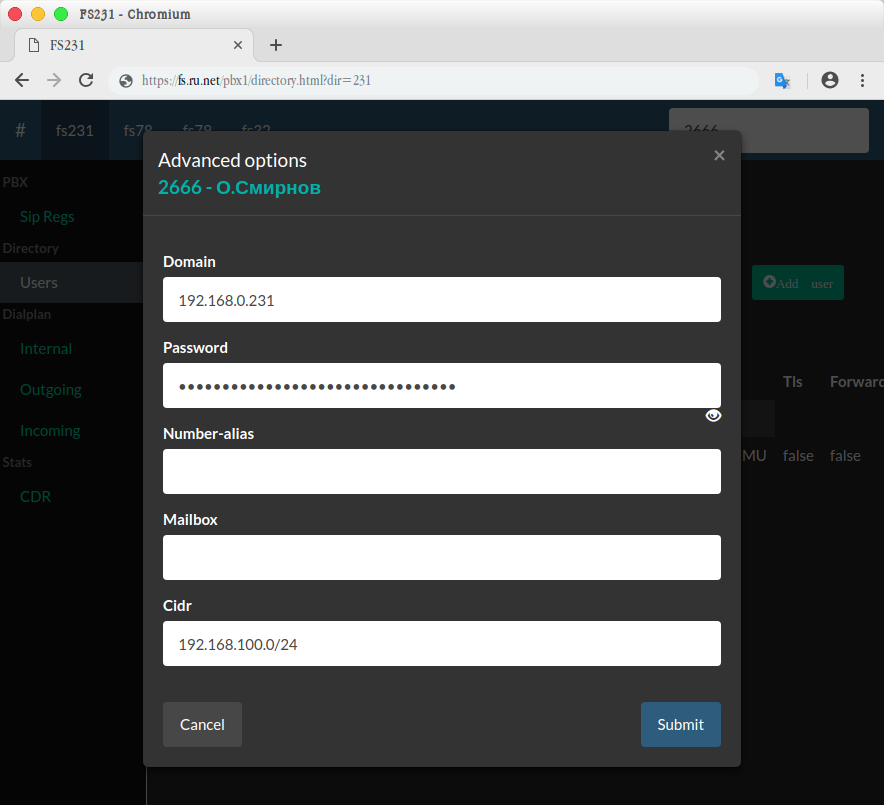Image resolution: width=884 pixels, height=805 pixels.
Task: Click the Cidr label
Action: [x=177, y=605]
